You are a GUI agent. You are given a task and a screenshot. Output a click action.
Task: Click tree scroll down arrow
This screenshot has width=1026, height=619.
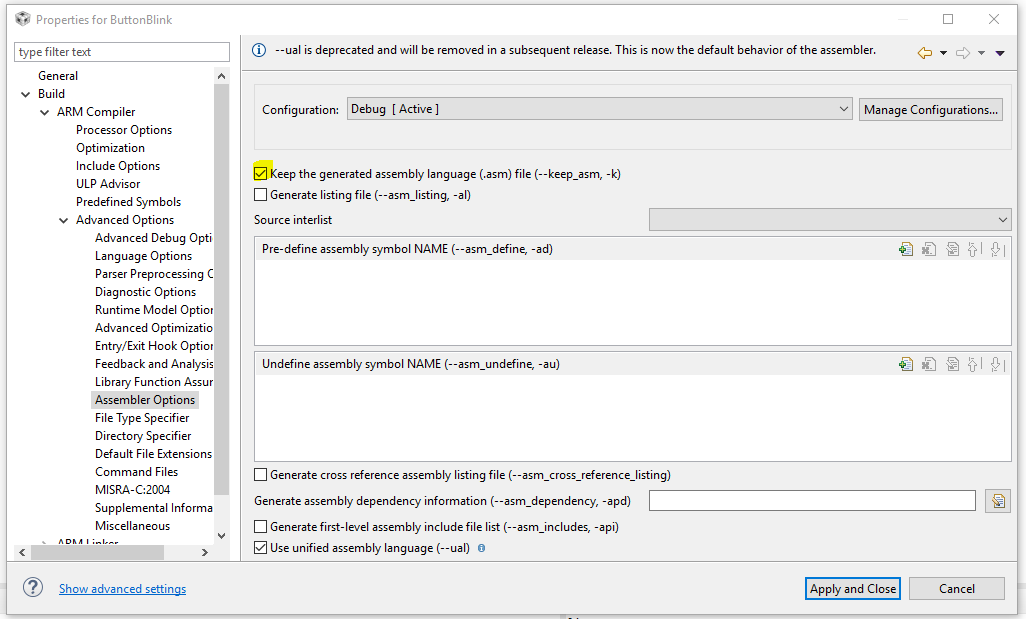[x=221, y=536]
